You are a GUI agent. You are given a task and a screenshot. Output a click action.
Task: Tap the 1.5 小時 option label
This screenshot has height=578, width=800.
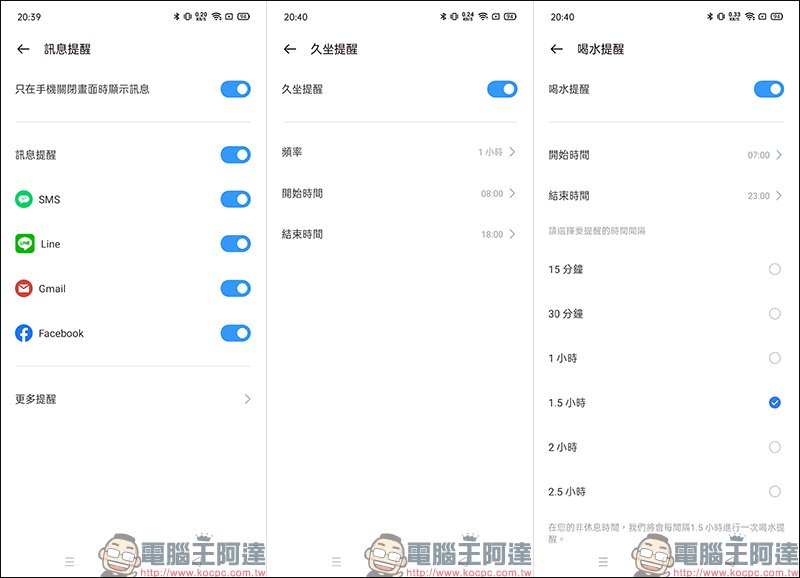pos(567,403)
